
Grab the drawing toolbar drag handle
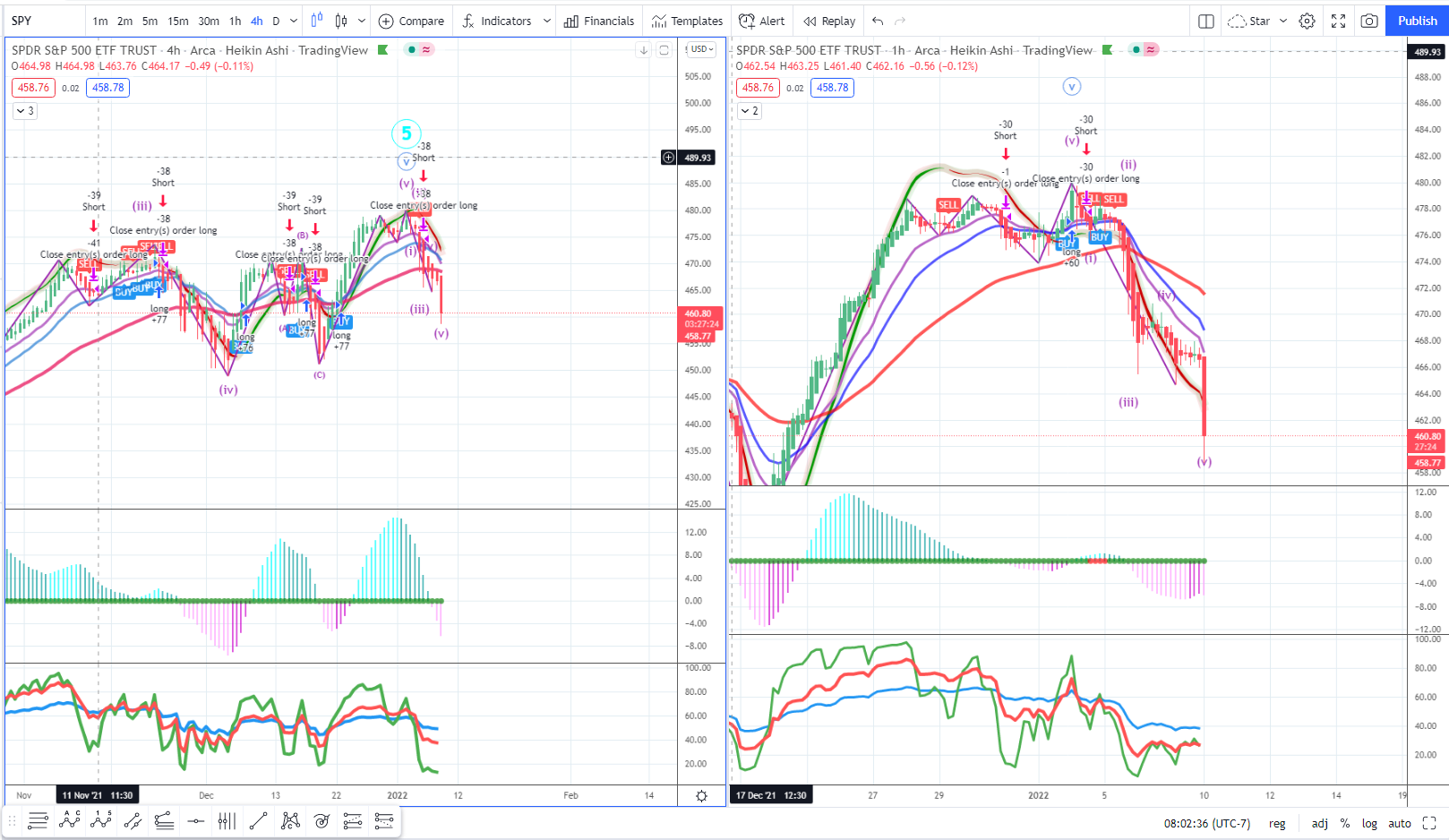(x=13, y=820)
